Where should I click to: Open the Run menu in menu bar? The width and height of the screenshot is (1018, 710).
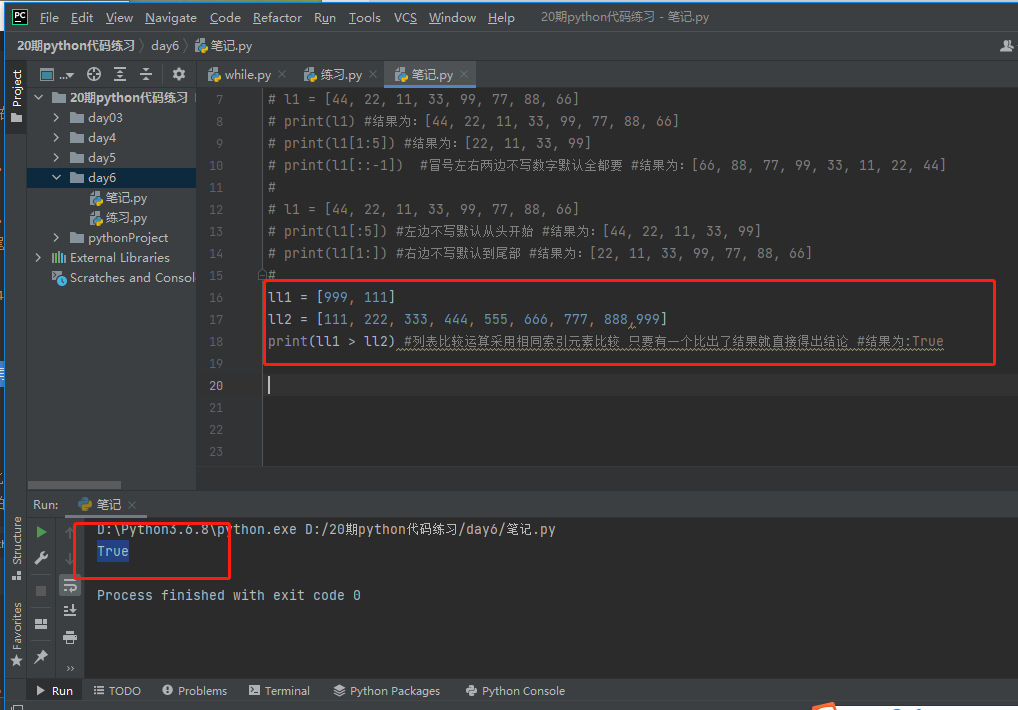[325, 18]
